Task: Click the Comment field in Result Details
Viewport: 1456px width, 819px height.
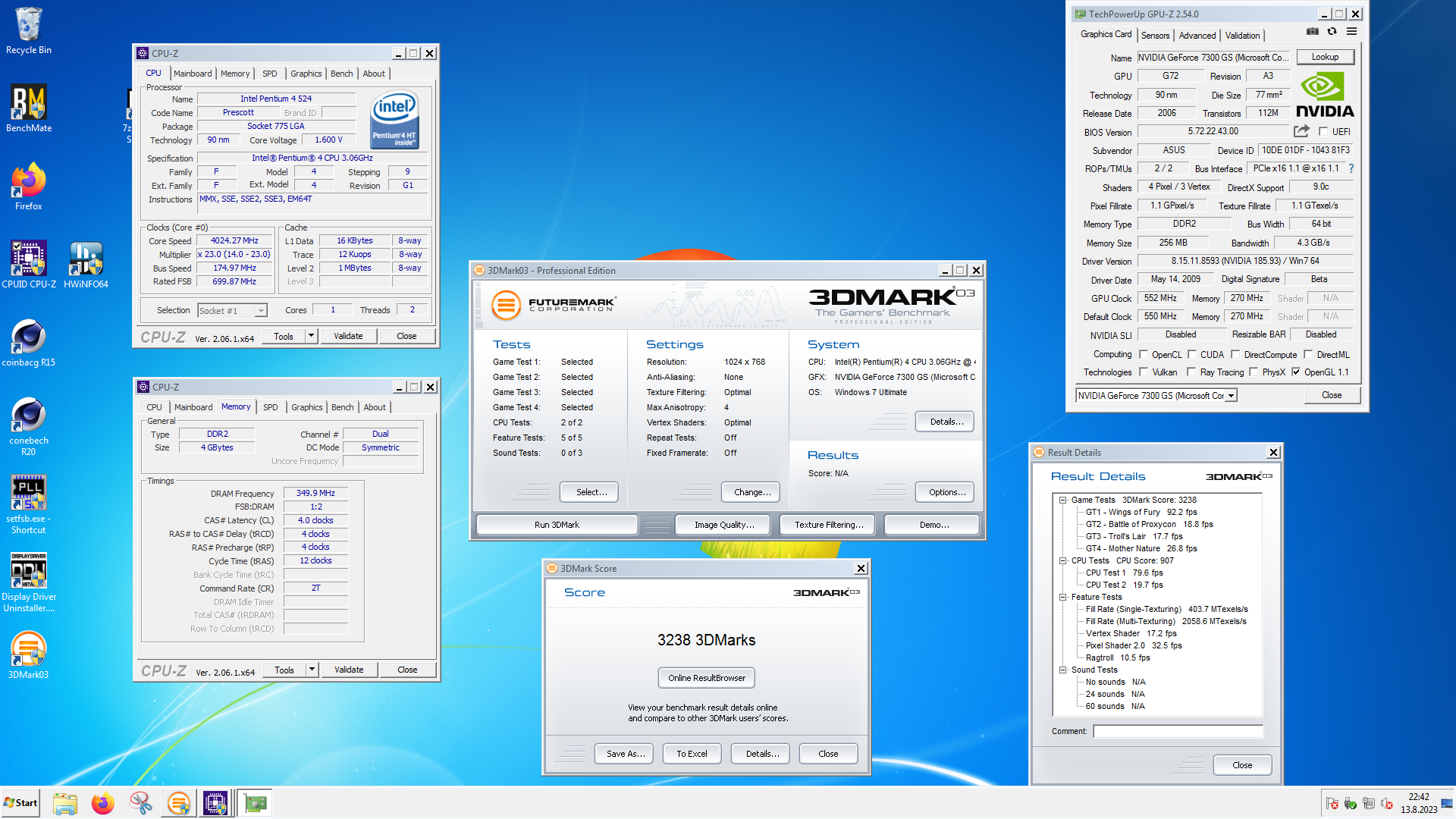Action: click(x=1178, y=731)
